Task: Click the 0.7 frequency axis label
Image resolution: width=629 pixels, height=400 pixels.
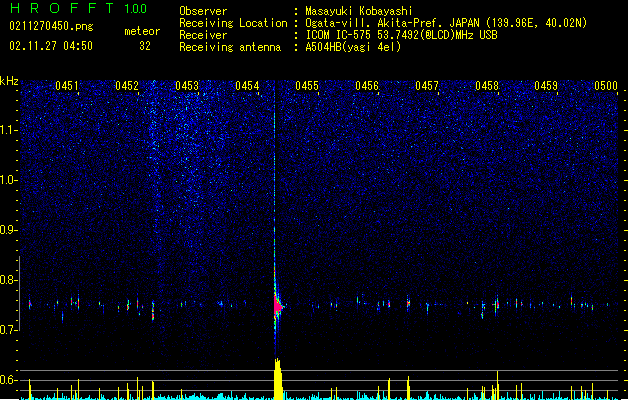Action: 9,330
